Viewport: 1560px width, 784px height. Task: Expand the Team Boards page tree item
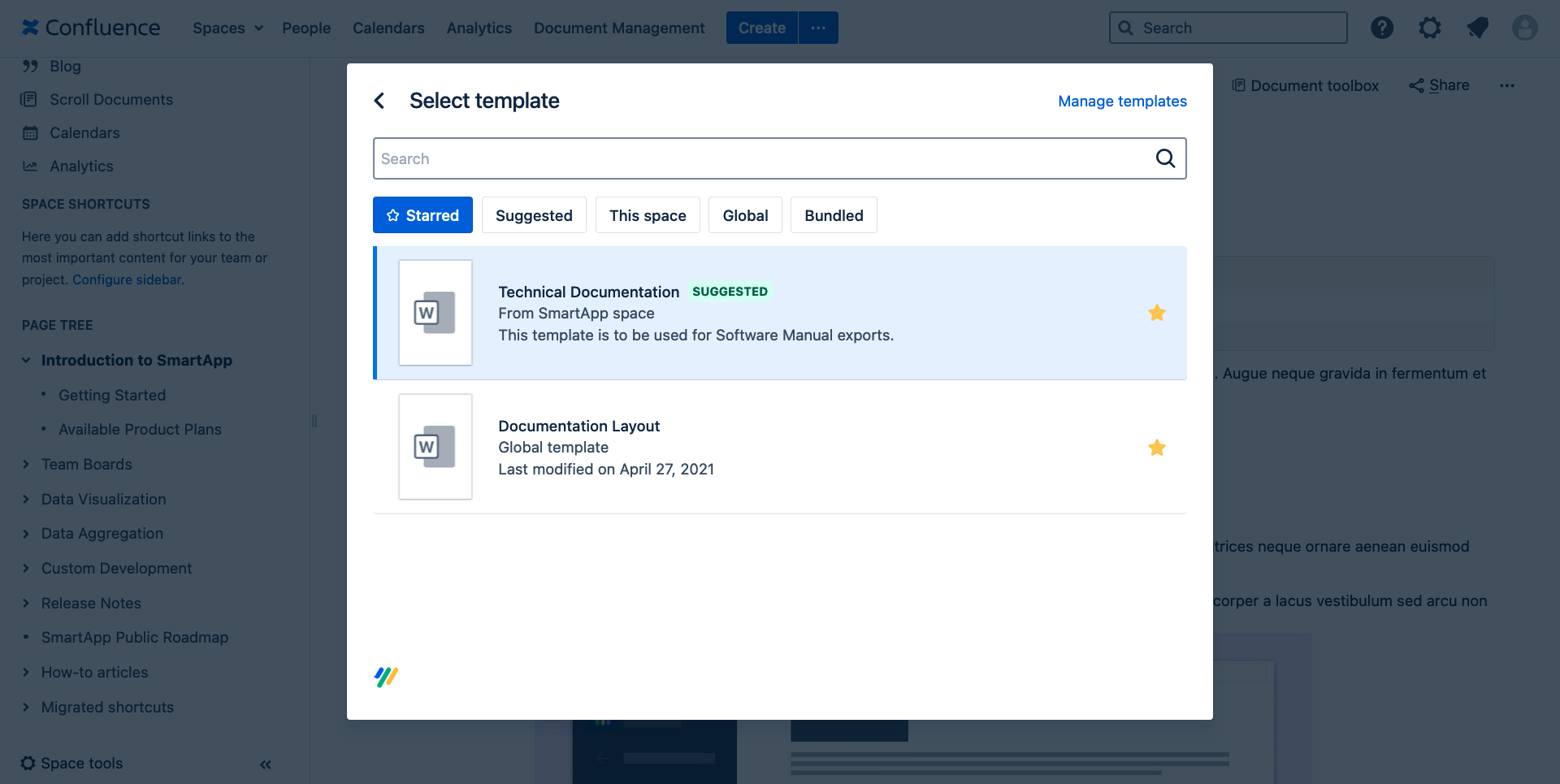pyautogui.click(x=26, y=465)
